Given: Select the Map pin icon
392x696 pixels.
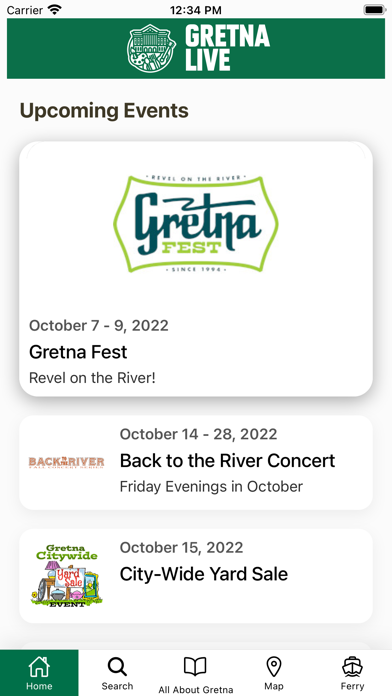Looking at the screenshot, I should 274,667.
